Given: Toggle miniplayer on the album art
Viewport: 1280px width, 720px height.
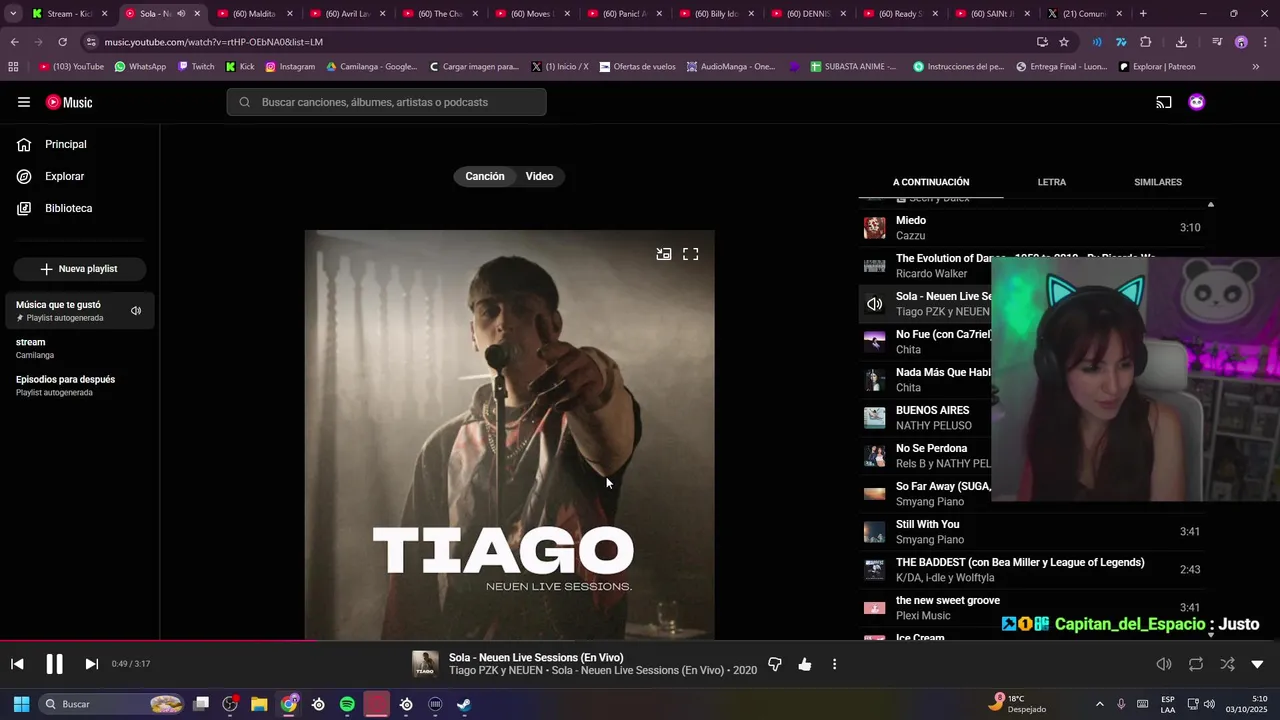Looking at the screenshot, I should coord(664,254).
